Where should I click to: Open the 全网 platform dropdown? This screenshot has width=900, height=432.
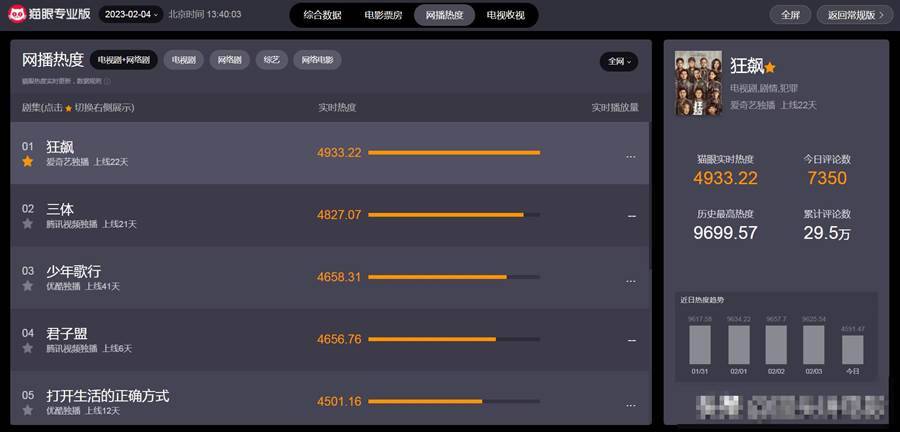tap(619, 61)
